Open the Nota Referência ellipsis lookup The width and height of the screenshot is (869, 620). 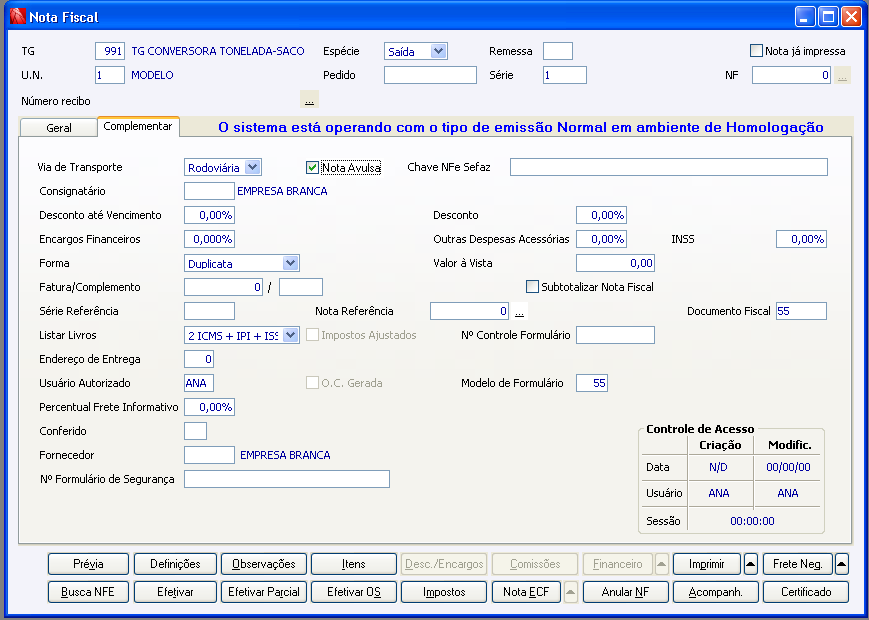[519, 311]
